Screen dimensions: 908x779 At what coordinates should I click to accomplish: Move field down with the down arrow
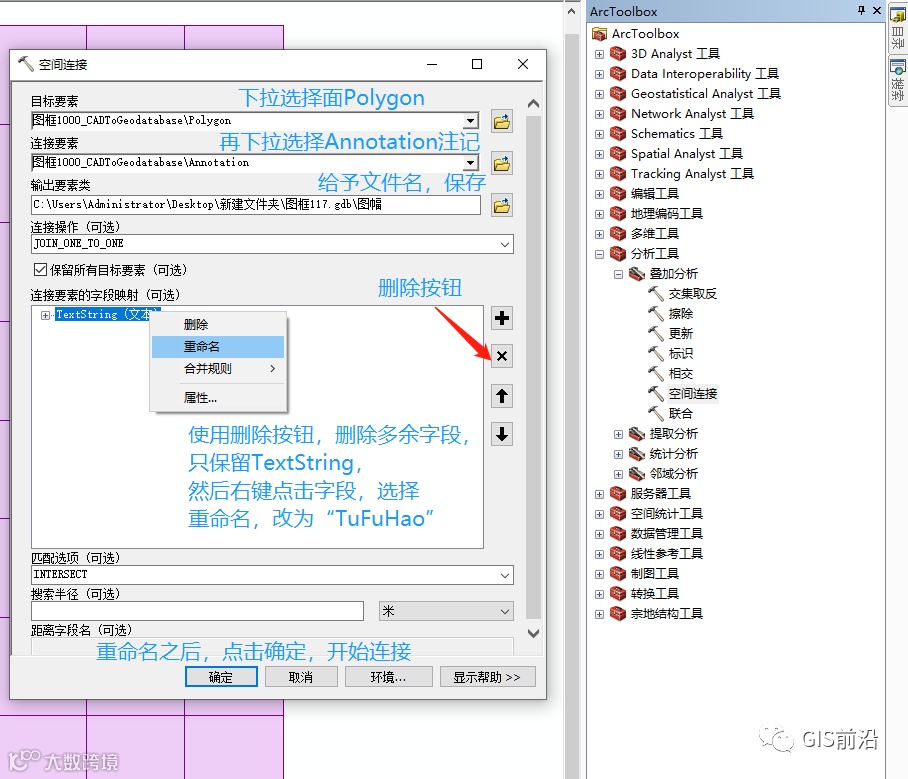[x=501, y=434]
